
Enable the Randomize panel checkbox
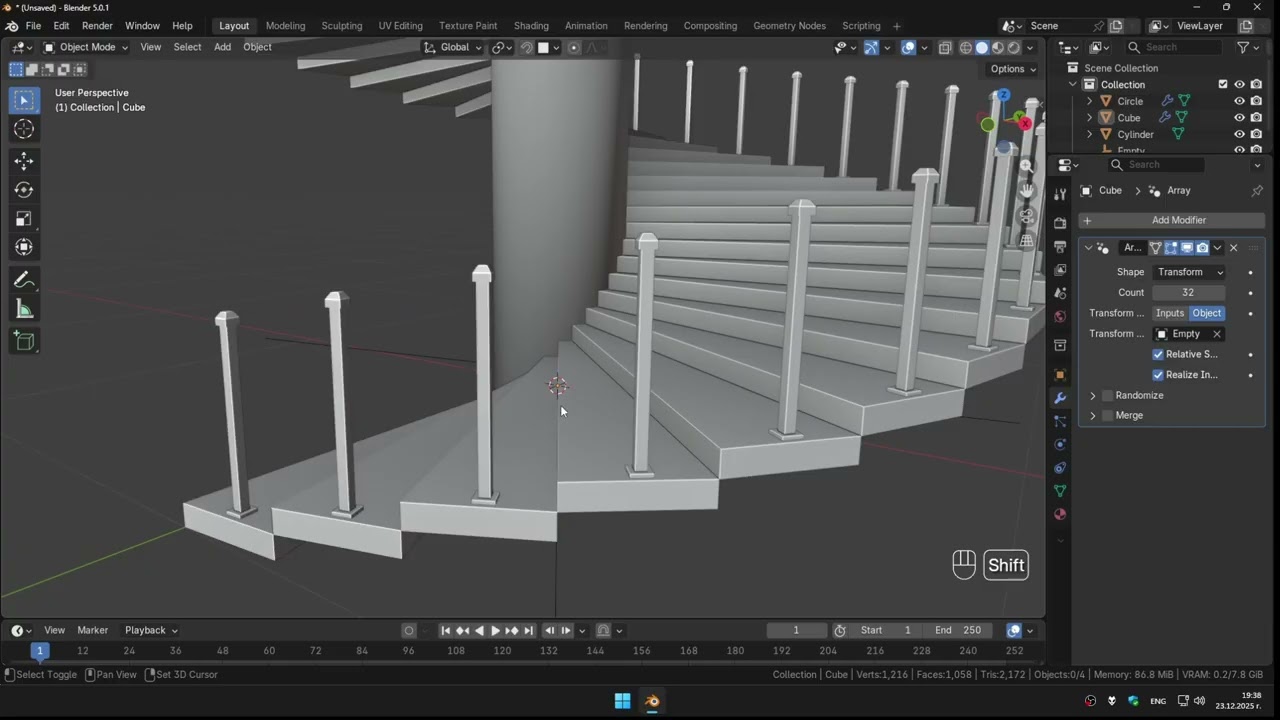pos(1107,396)
